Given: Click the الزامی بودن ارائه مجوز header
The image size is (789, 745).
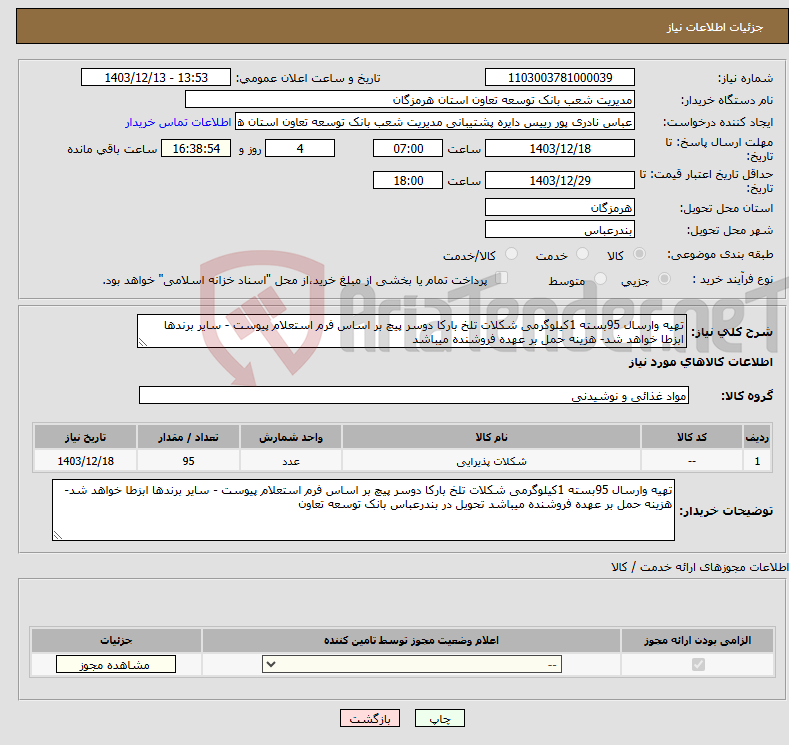Looking at the screenshot, I should 697,640.
